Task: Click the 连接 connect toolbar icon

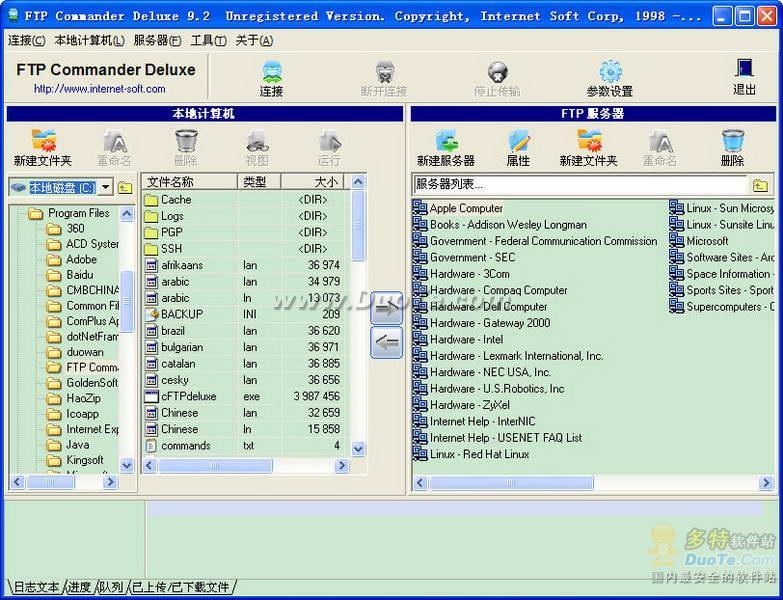Action: click(272, 78)
